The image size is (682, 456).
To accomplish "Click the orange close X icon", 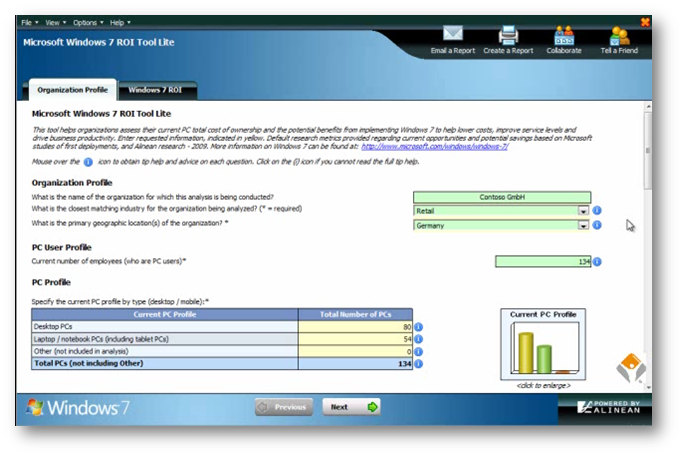I will pos(645,22).
